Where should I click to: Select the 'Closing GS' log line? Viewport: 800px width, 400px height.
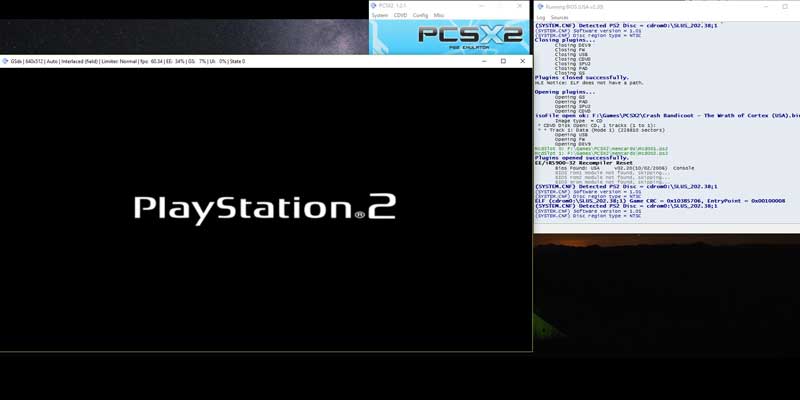click(570, 73)
